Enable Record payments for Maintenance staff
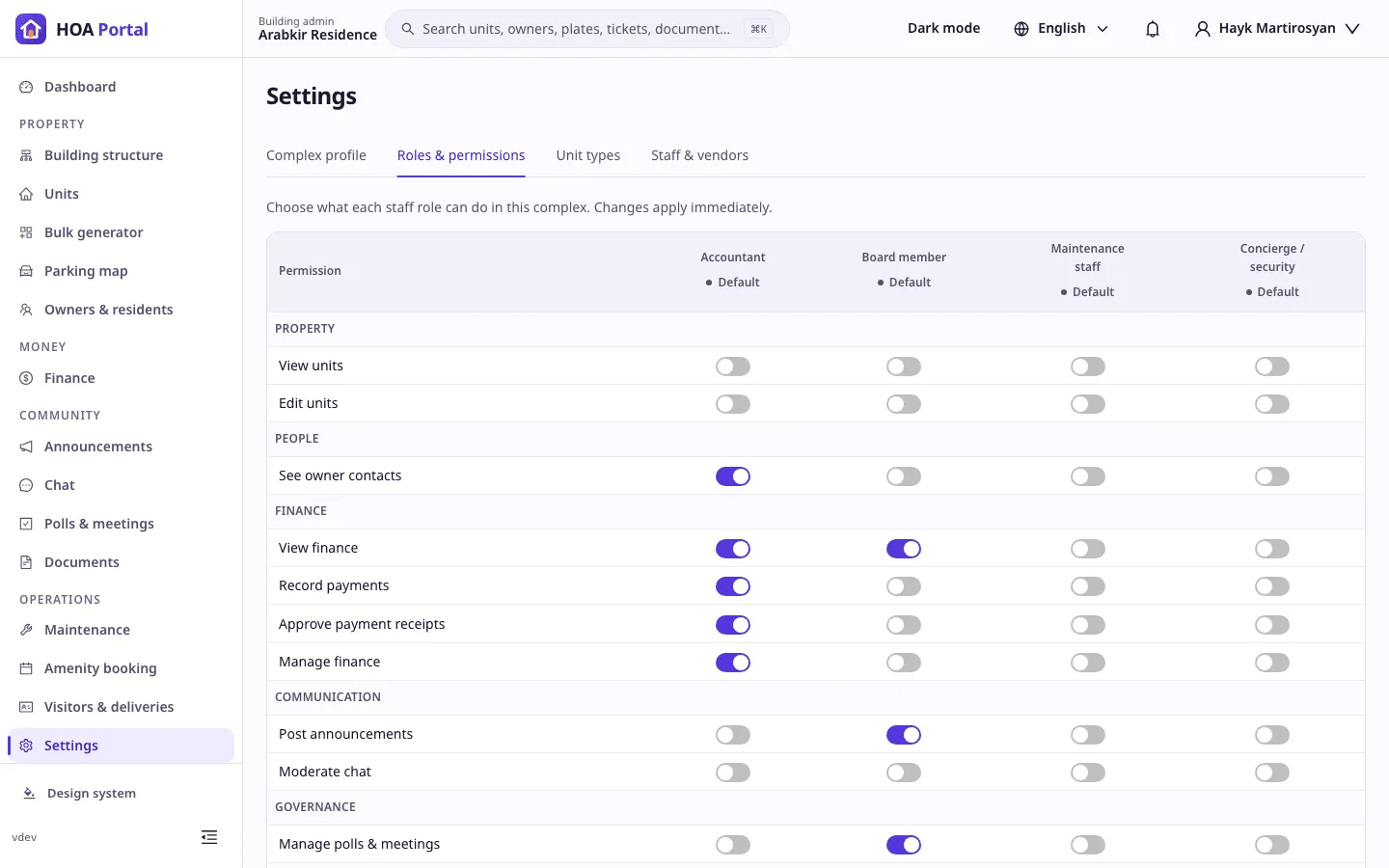The width and height of the screenshot is (1389, 868). tap(1088, 586)
